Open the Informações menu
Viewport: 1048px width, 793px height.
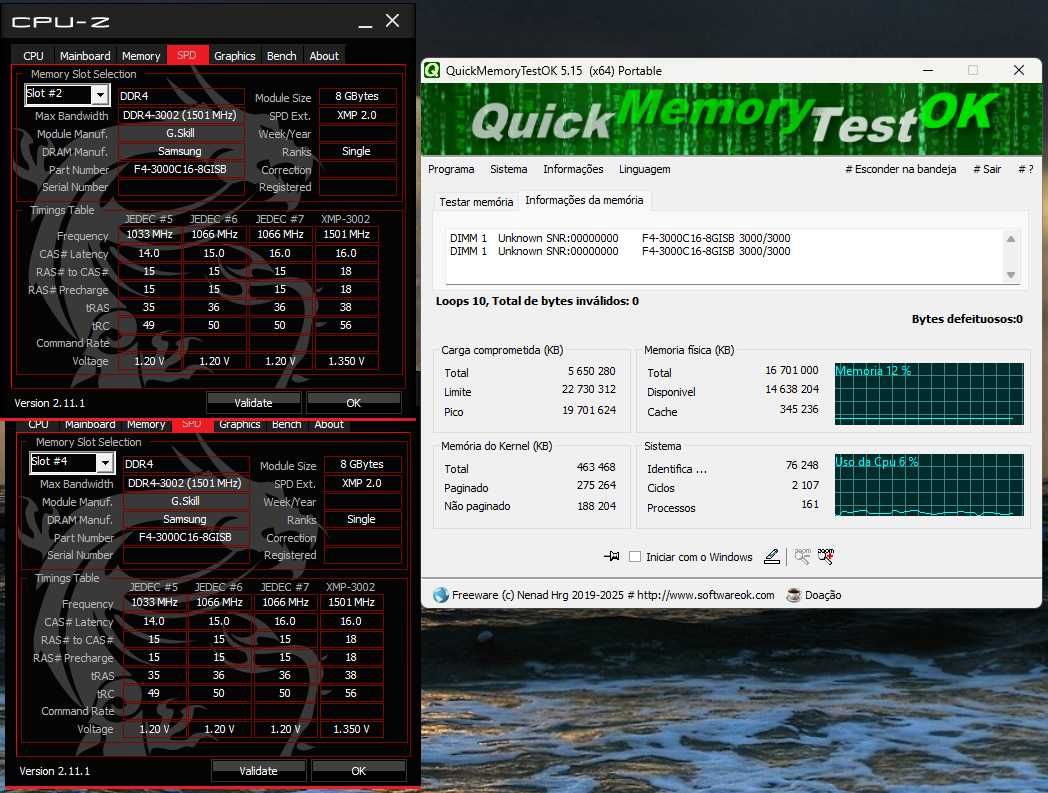[x=573, y=169]
